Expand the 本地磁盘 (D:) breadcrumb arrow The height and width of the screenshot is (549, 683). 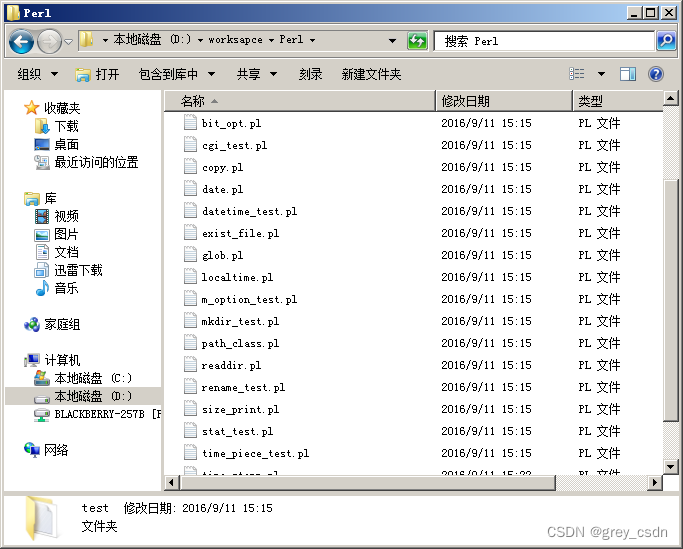pos(200,40)
